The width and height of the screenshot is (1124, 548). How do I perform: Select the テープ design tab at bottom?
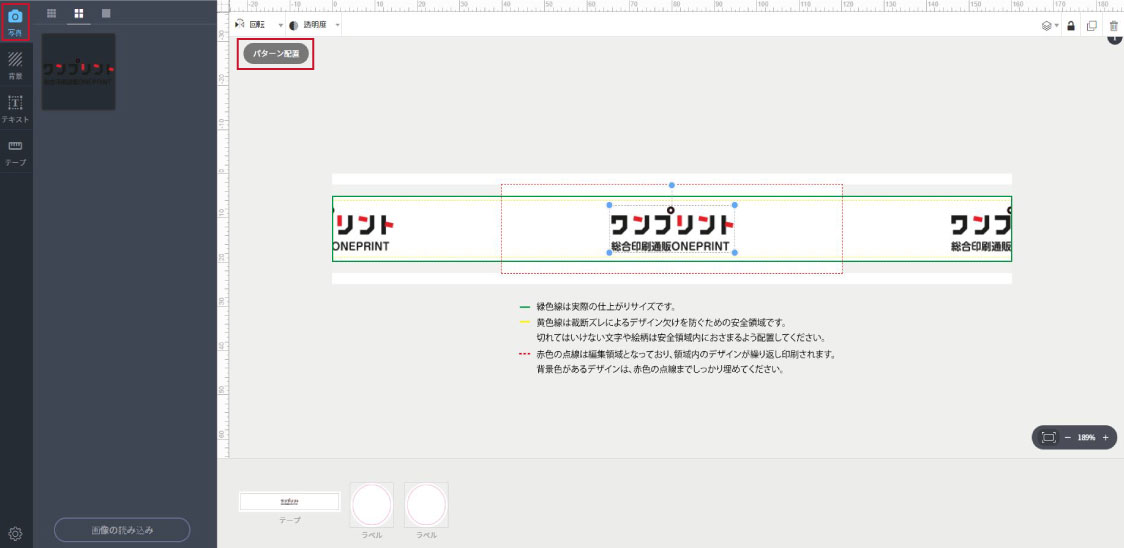[x=289, y=501]
